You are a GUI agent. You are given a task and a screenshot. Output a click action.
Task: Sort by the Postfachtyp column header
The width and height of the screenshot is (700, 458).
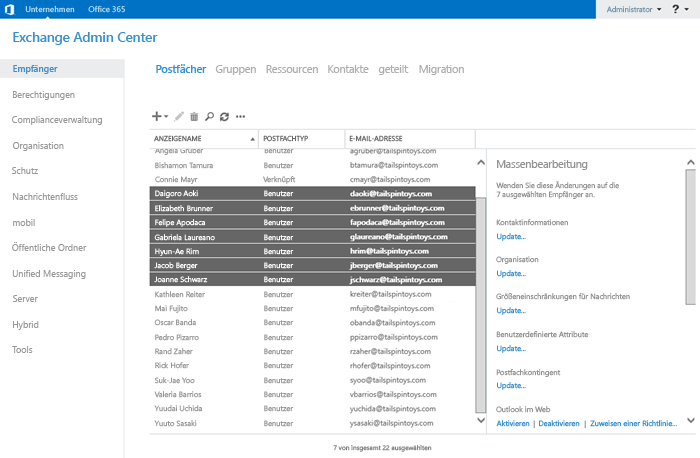point(301,138)
